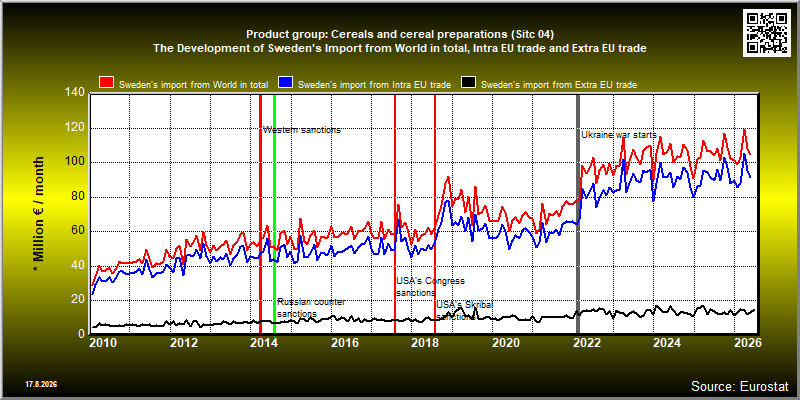Click the 2010 x-axis label

click(x=104, y=343)
